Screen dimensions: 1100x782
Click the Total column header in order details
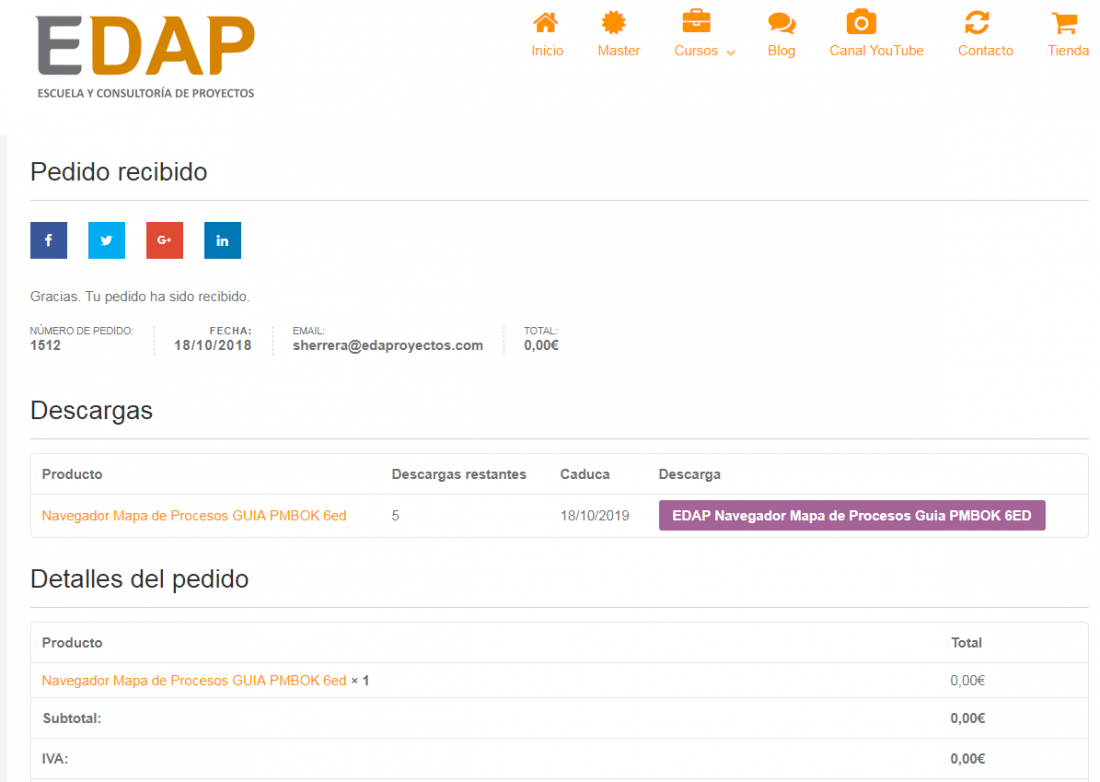coord(966,642)
